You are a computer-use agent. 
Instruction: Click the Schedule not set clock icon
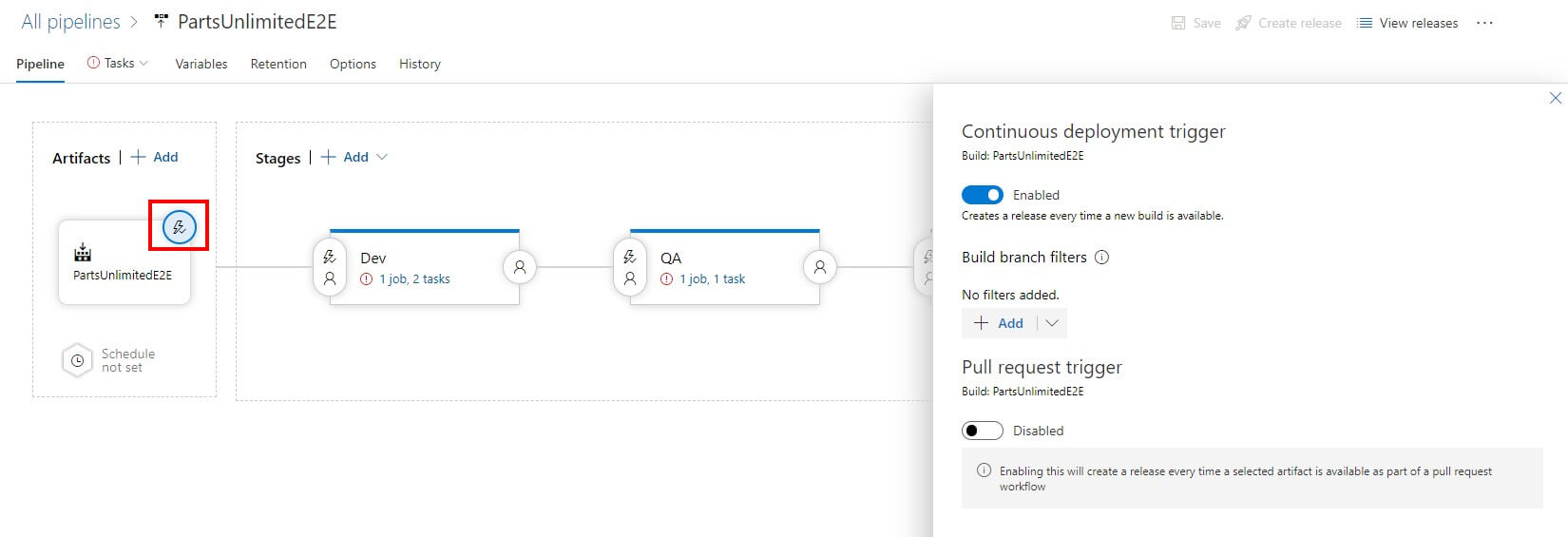click(77, 361)
